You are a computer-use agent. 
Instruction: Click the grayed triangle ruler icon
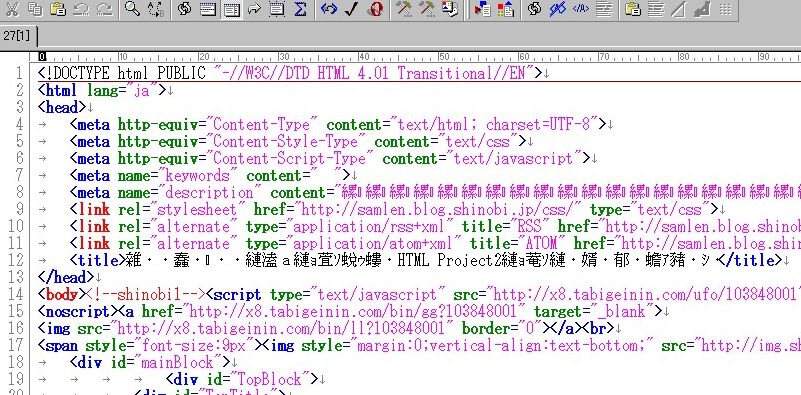[x=679, y=9]
